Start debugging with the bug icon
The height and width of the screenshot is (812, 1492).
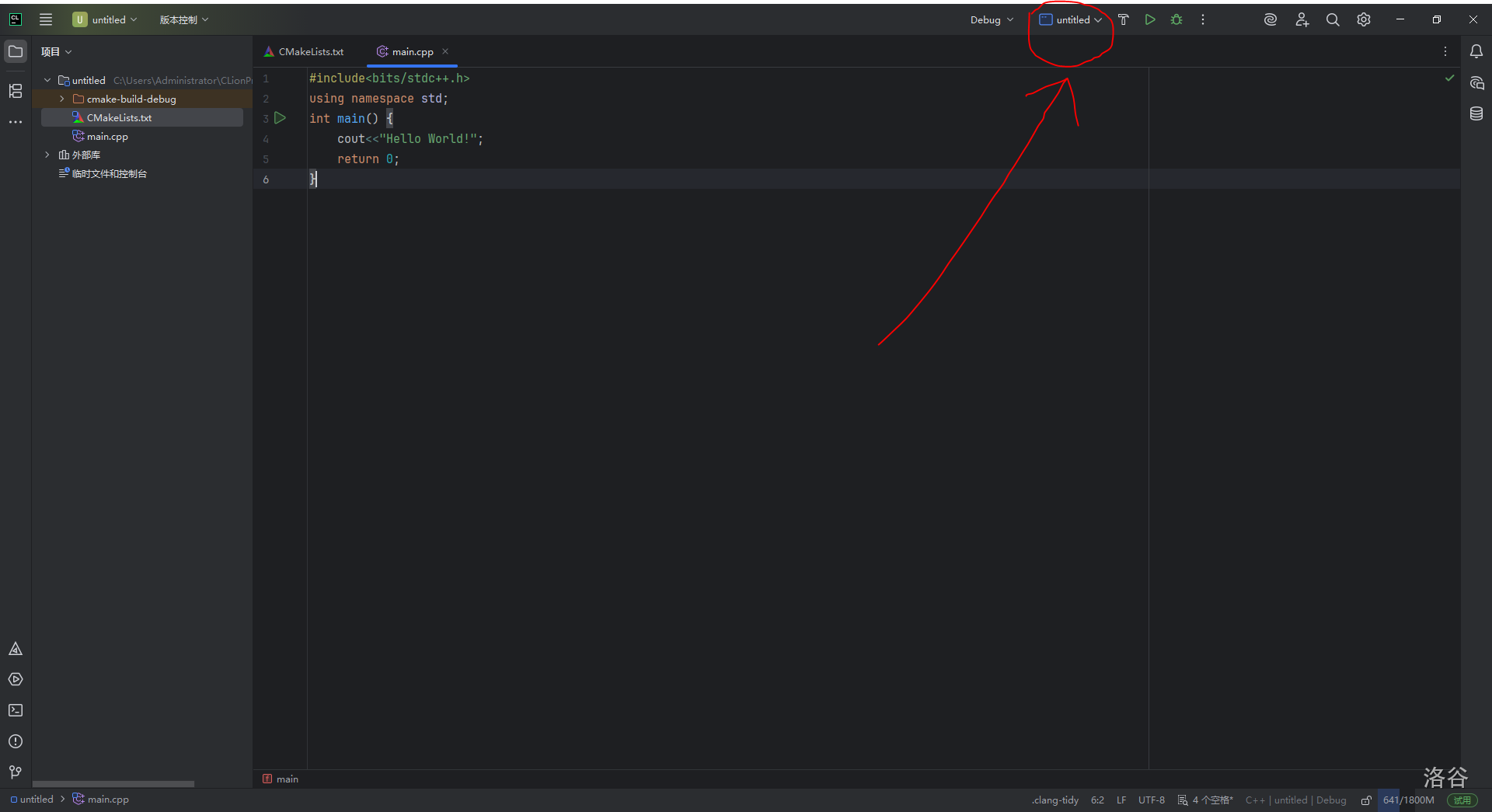pos(1177,20)
